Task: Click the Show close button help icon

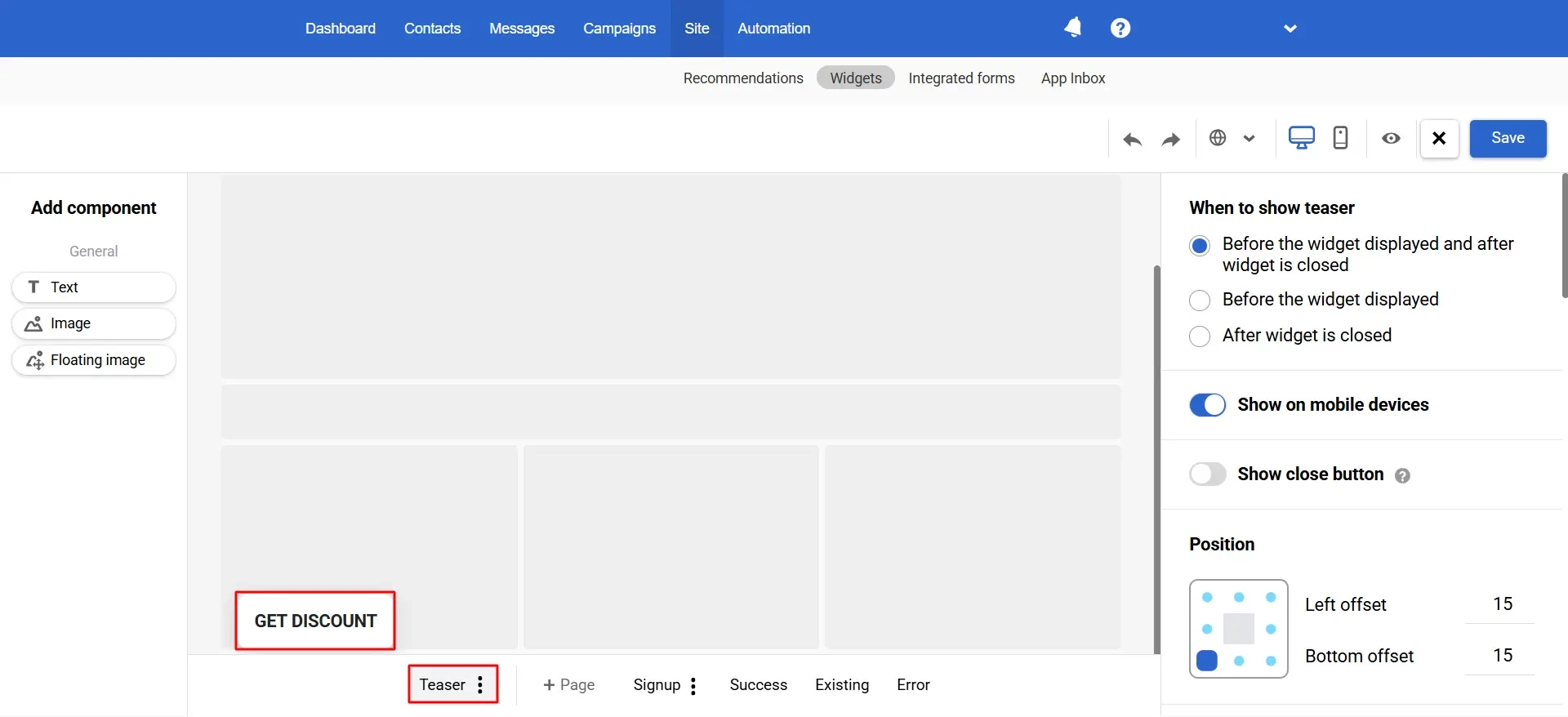Action: pos(1402,475)
